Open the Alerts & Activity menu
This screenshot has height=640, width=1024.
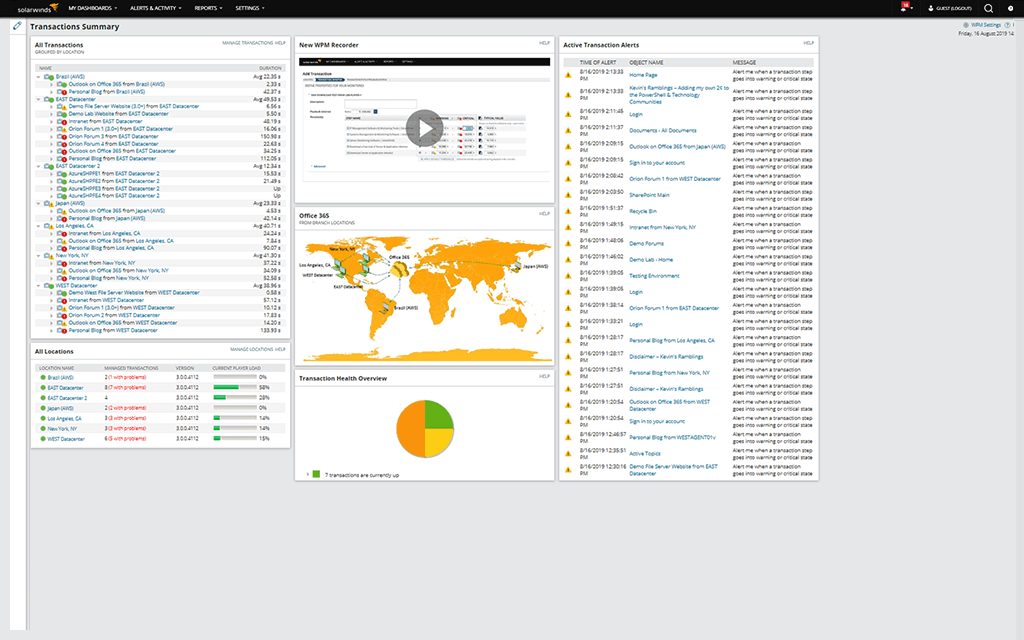click(158, 8)
